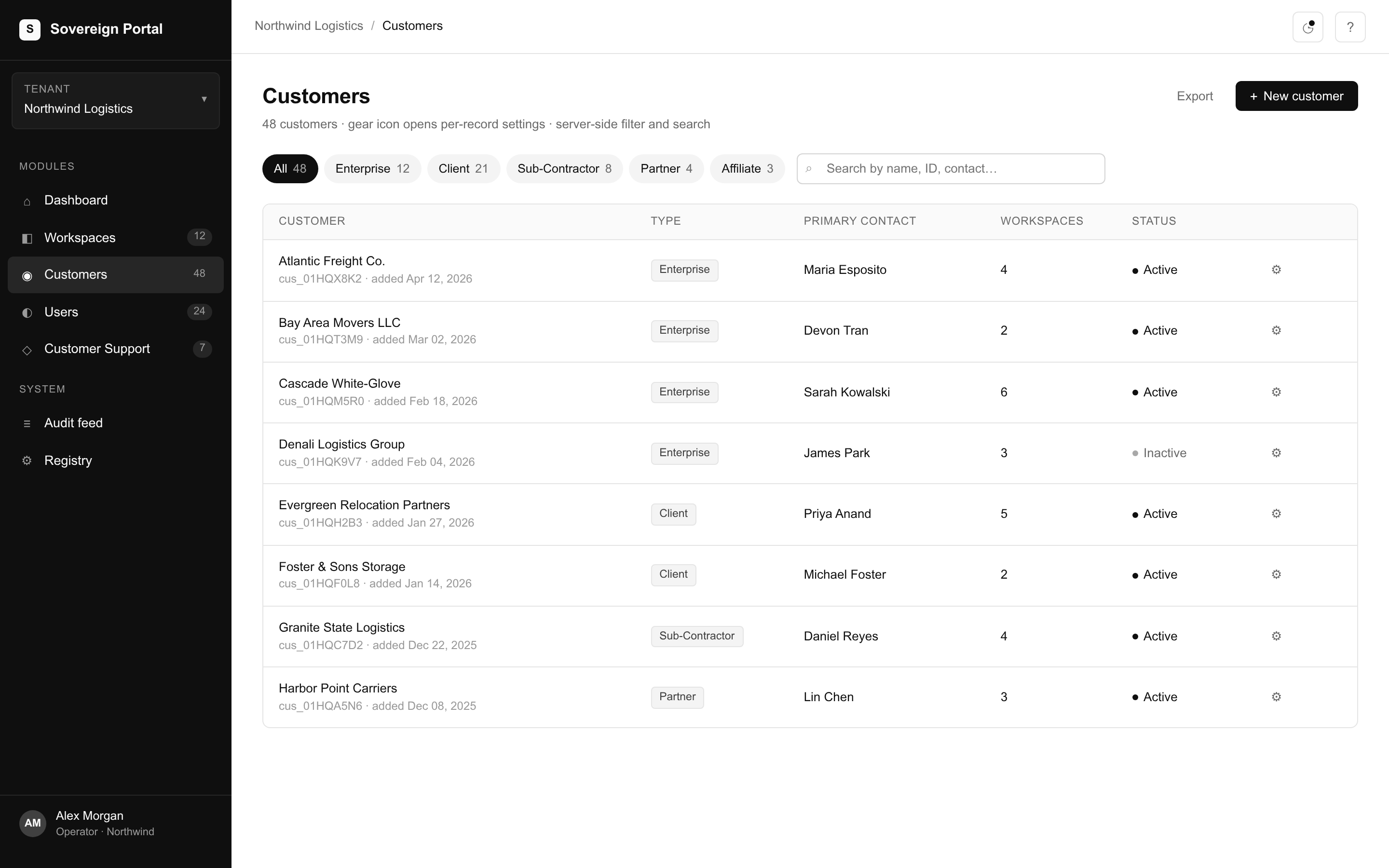Click the AM user avatar
Image resolution: width=1389 pixels, height=868 pixels.
pyautogui.click(x=33, y=823)
